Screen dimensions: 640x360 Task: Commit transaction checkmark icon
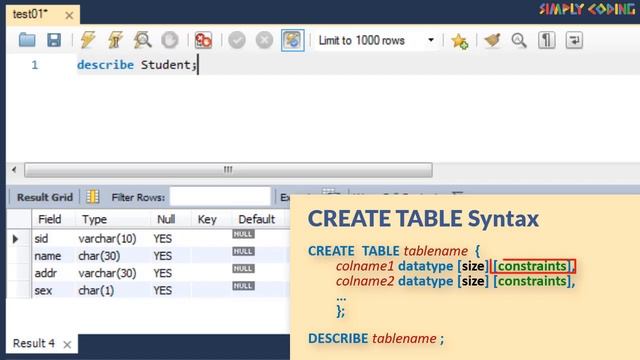[237, 40]
